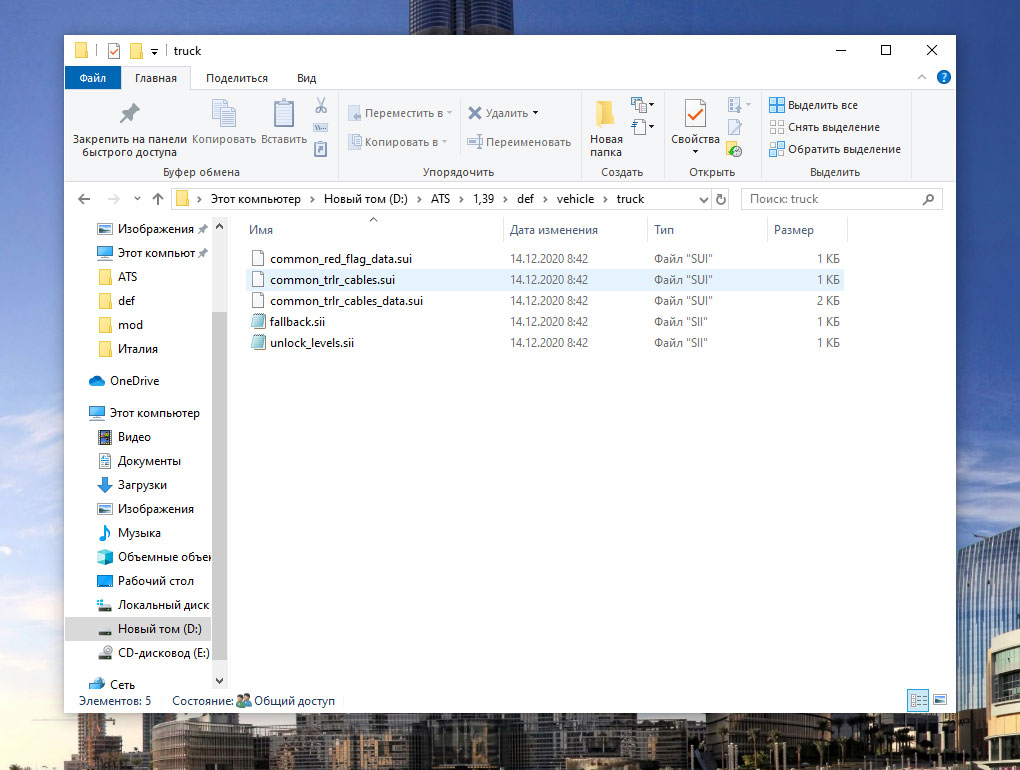Screen dimensions: 1020x770
Task: Click the Paste clipboard icon
Action: pyautogui.click(x=284, y=113)
